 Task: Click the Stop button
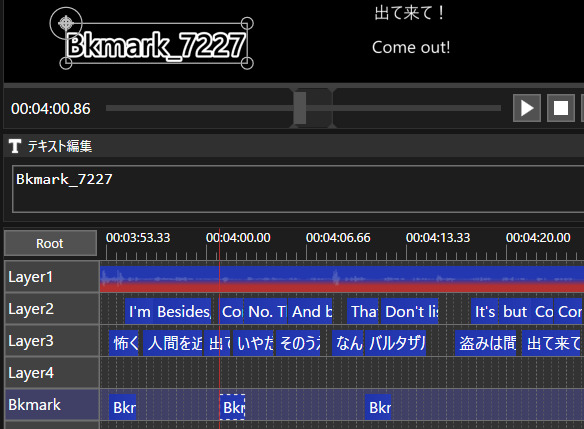(x=561, y=108)
